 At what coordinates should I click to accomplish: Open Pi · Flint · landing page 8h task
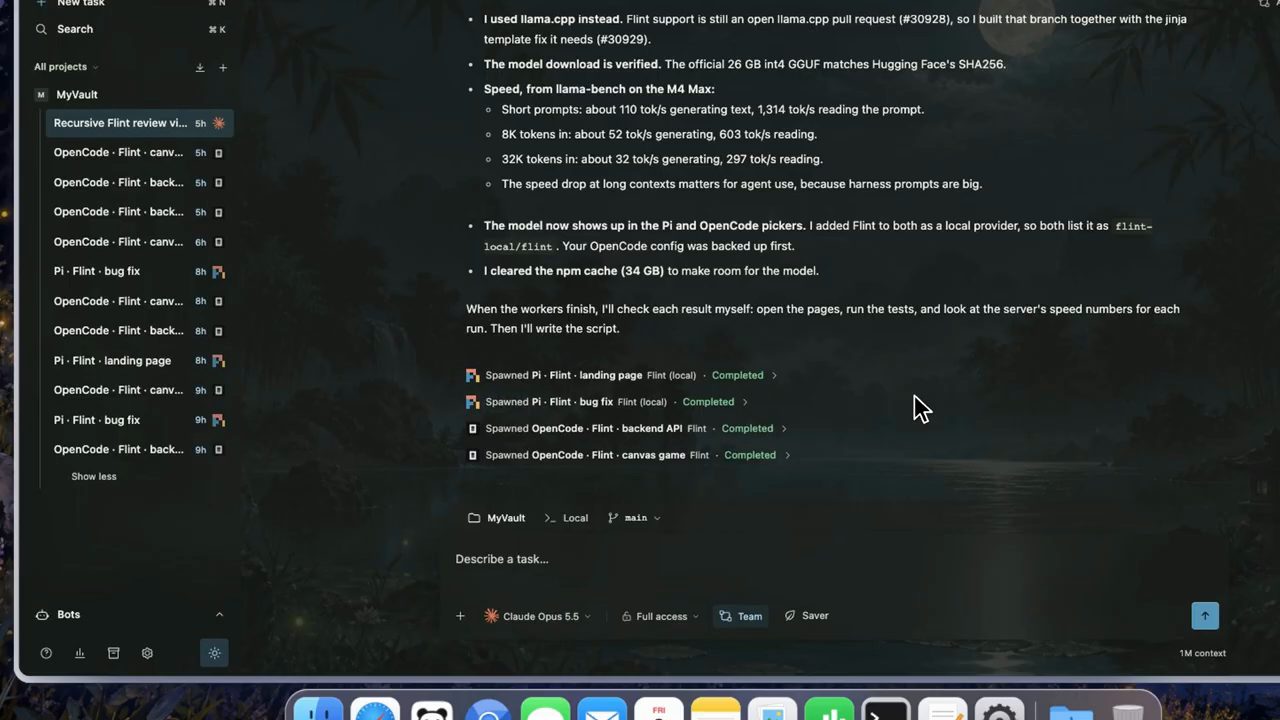click(x=139, y=360)
